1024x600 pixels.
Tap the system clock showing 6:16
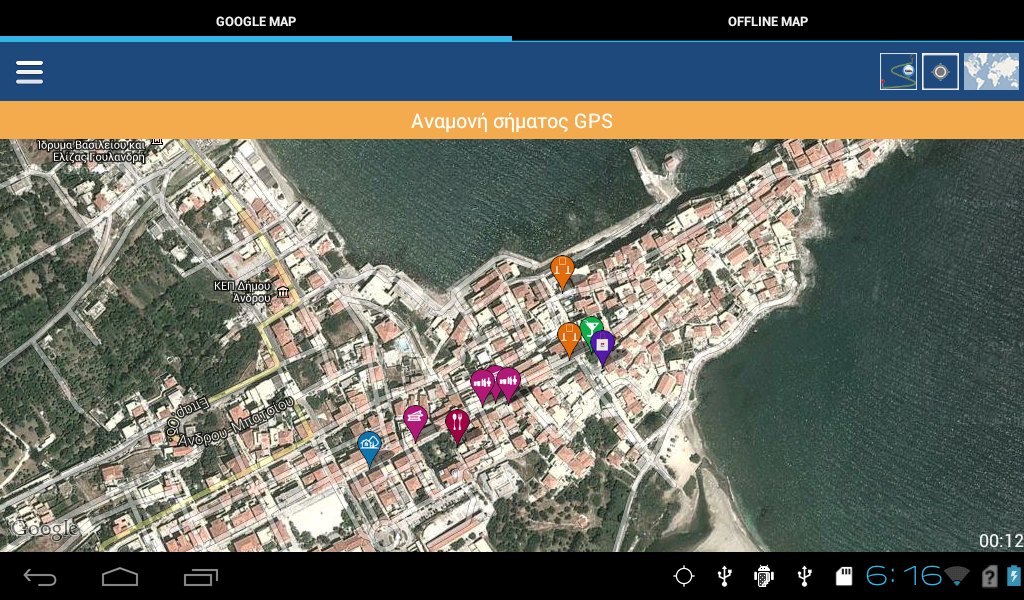[903, 576]
